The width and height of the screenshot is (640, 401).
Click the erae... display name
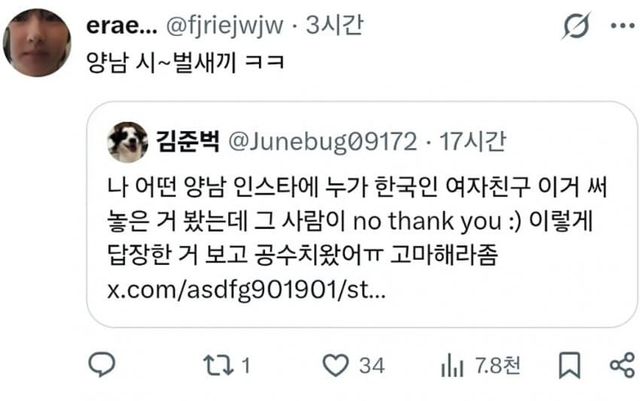pos(122,26)
